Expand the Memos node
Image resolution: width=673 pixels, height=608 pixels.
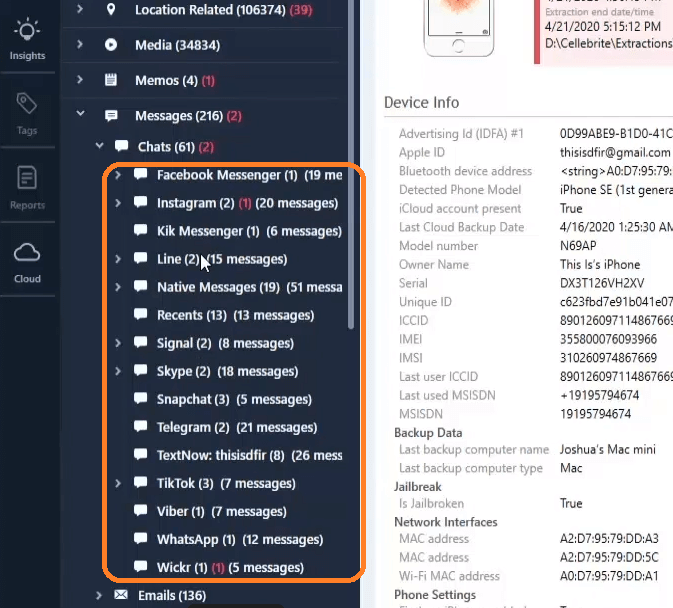pos(80,79)
